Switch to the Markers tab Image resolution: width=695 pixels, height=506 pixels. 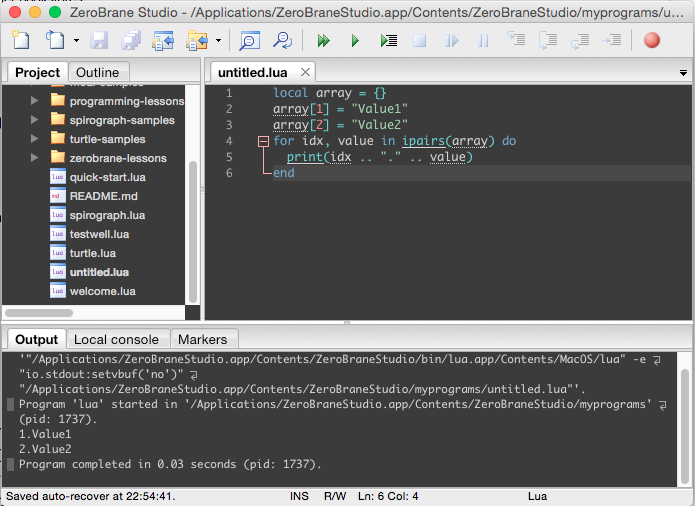tap(203, 339)
